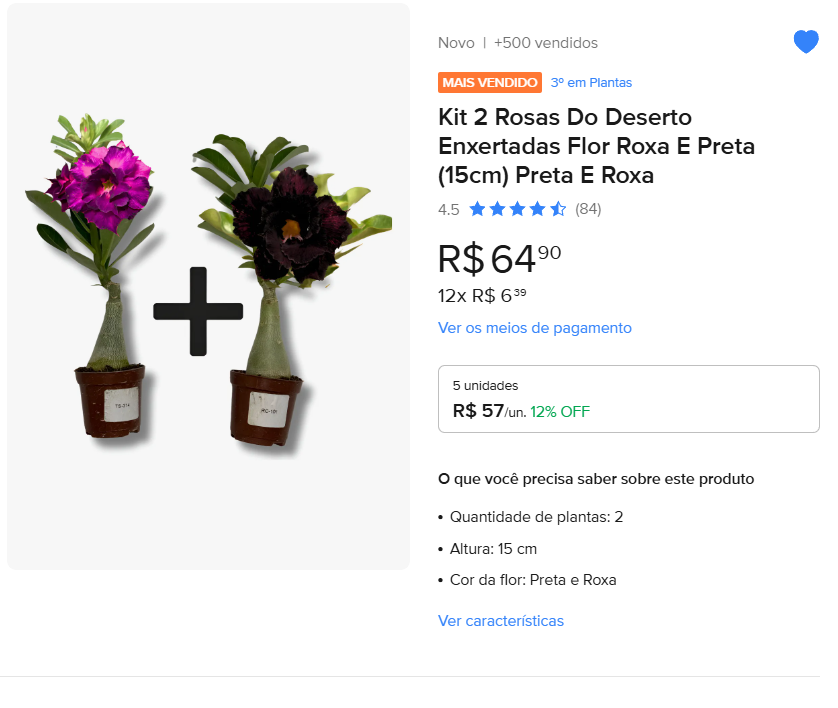Image resolution: width=838 pixels, height=708 pixels.
Task: Click the orange MAIS VENDIDO badge
Action: 489,82
